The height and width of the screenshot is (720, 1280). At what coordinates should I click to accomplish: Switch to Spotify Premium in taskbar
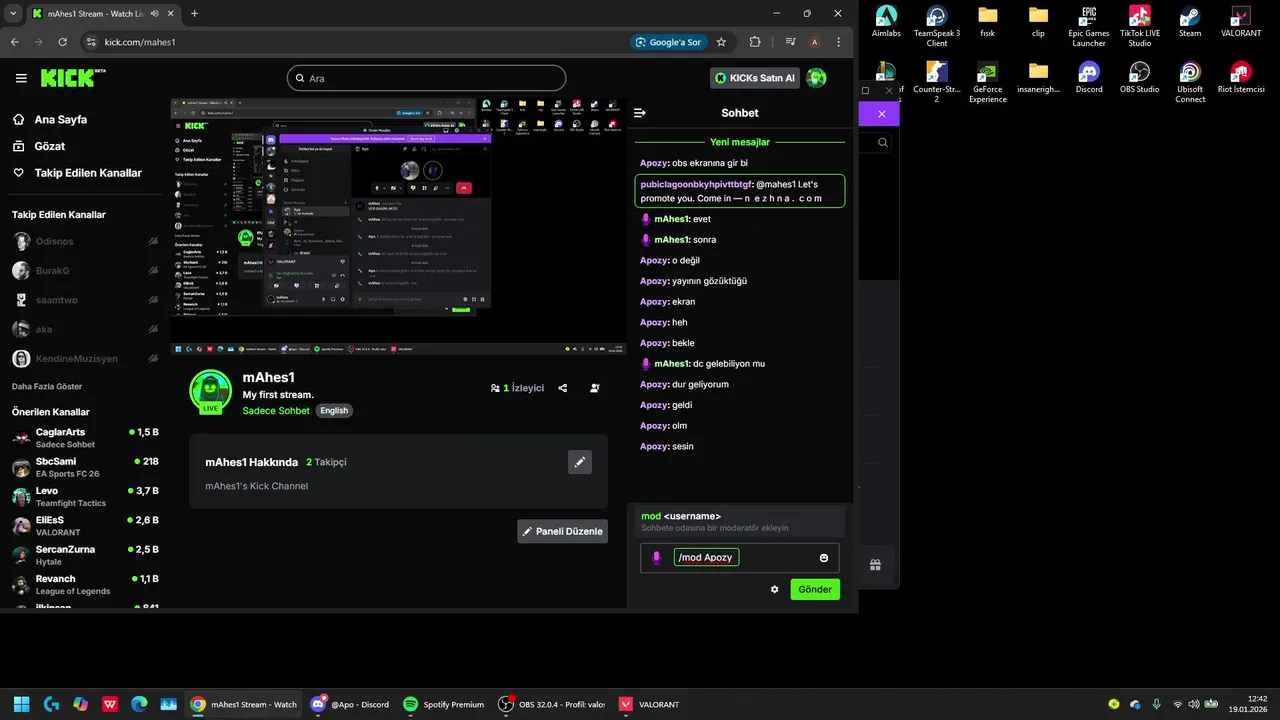443,704
